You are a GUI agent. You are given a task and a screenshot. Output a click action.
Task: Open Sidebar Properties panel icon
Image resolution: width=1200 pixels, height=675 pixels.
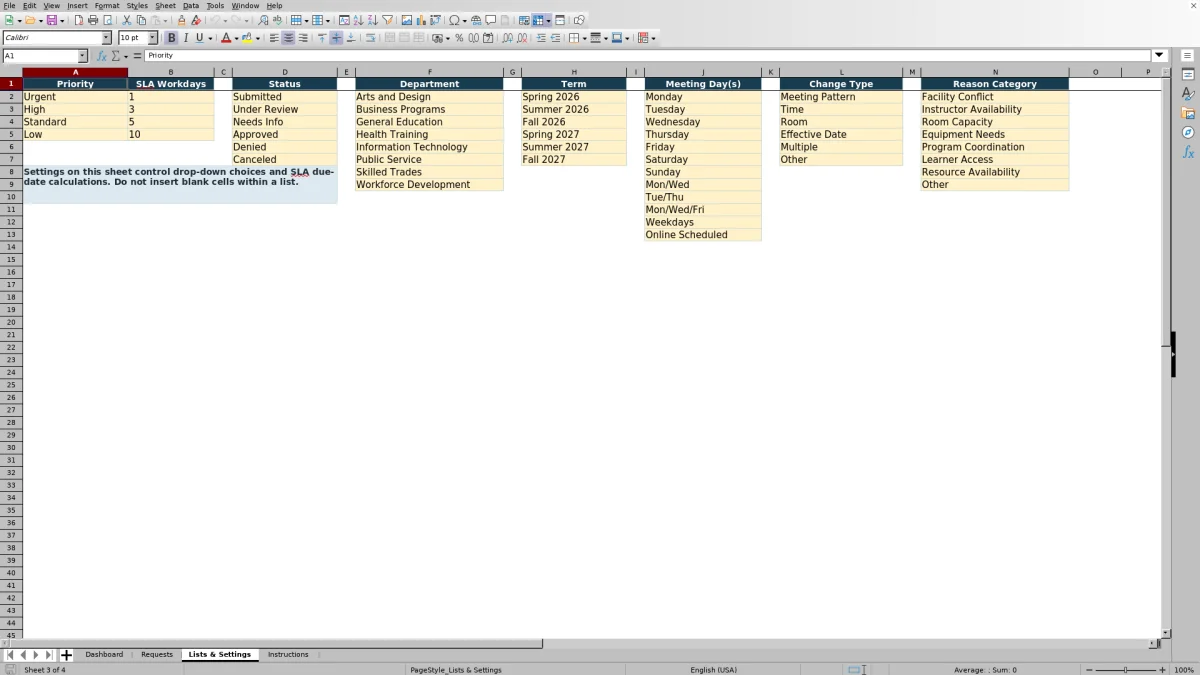click(x=1188, y=75)
